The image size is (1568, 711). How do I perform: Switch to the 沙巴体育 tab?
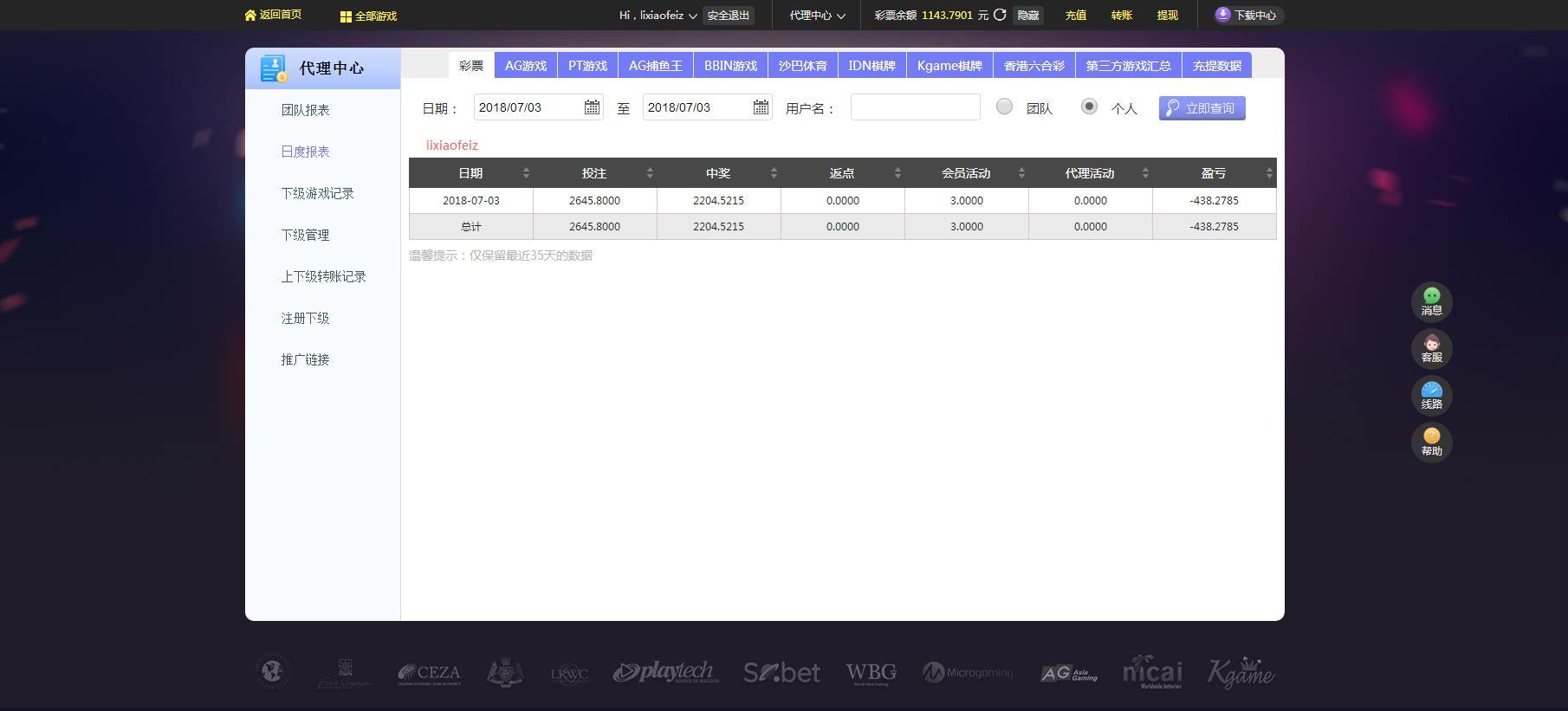803,66
